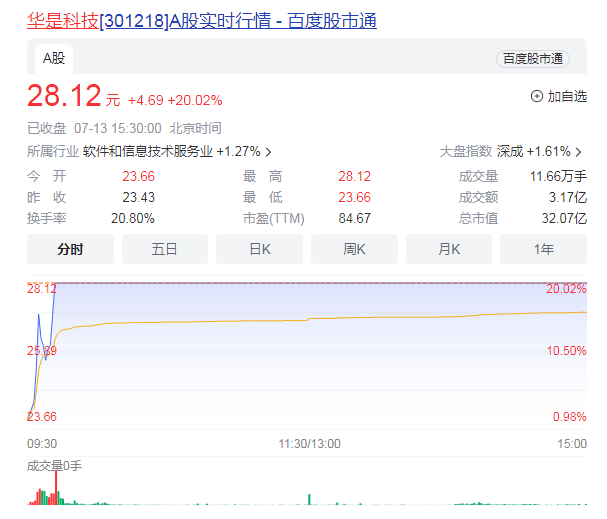Switch to the 五日 chart tab

click(164, 249)
